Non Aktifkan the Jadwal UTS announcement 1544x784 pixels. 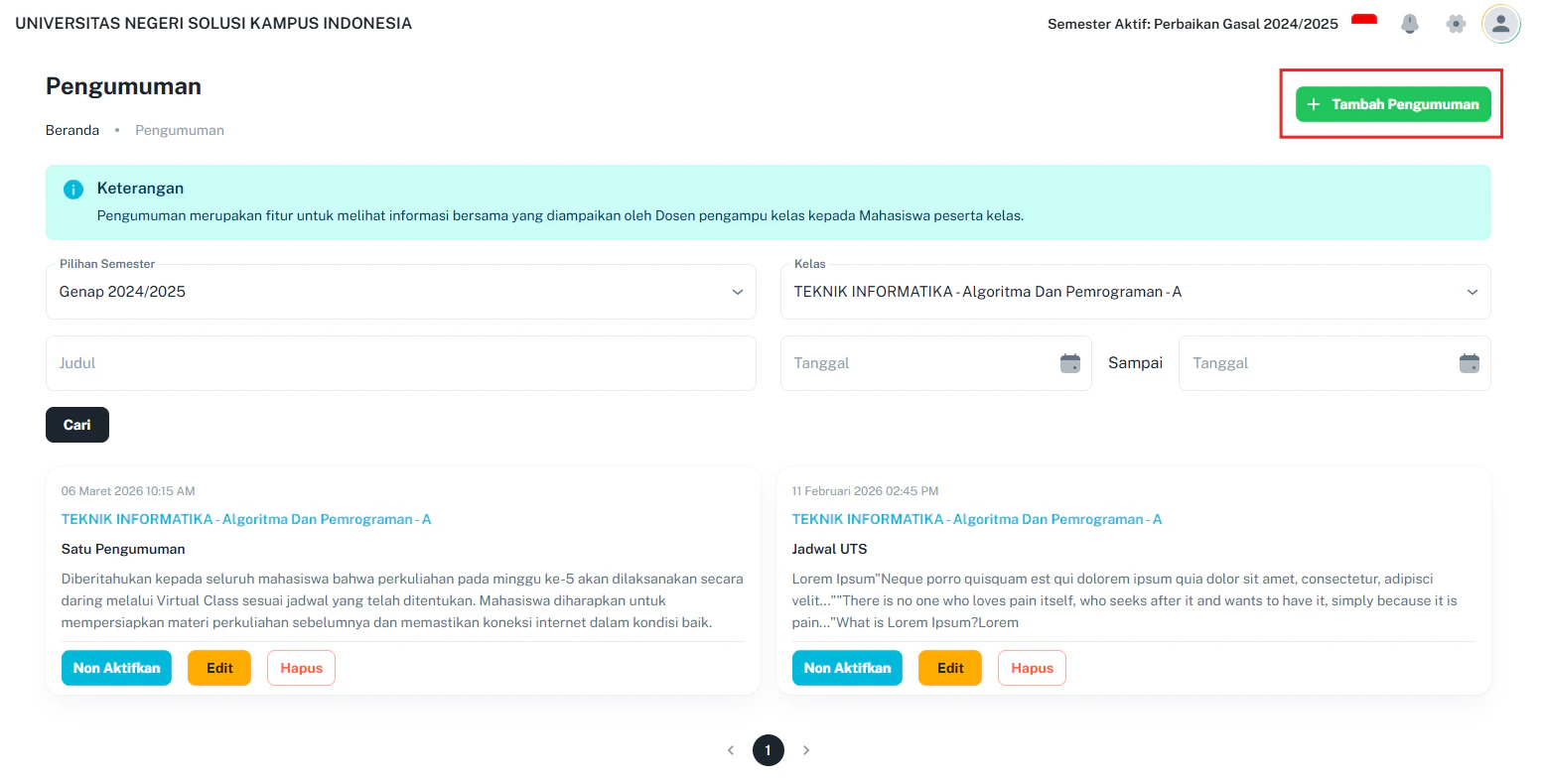click(847, 668)
